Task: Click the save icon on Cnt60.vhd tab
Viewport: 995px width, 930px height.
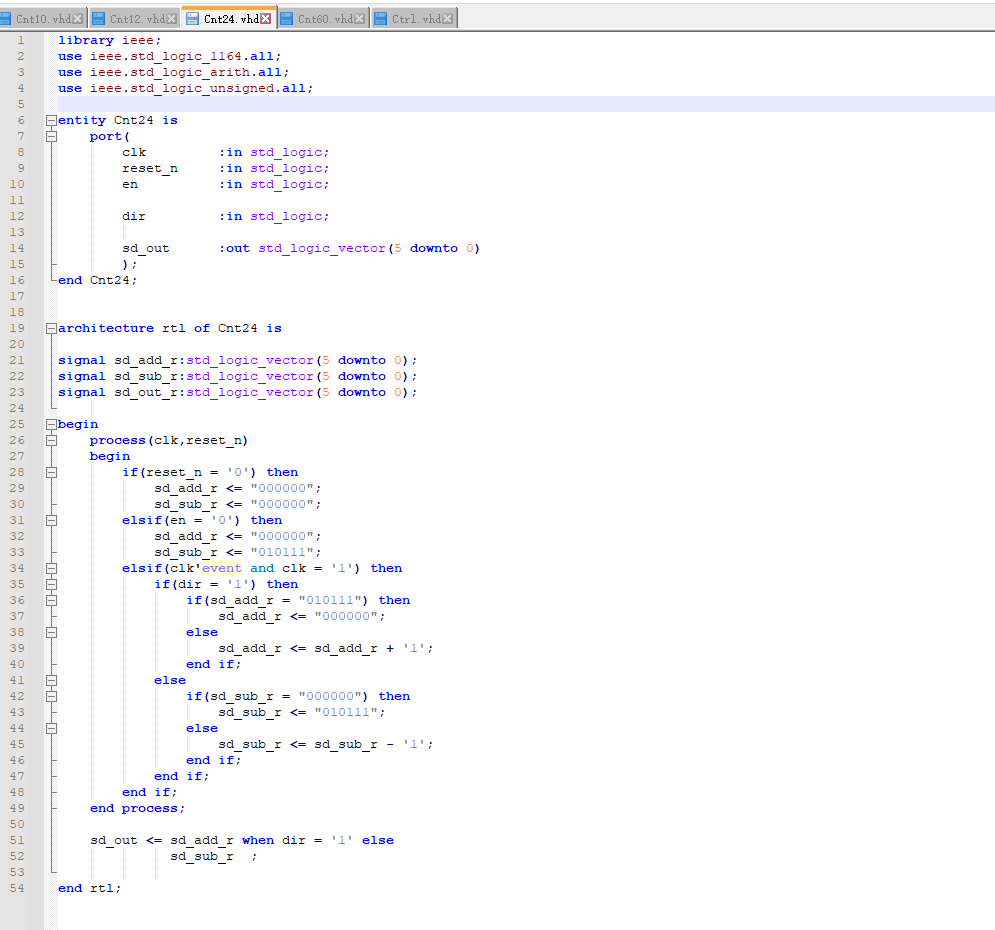Action: 286,19
